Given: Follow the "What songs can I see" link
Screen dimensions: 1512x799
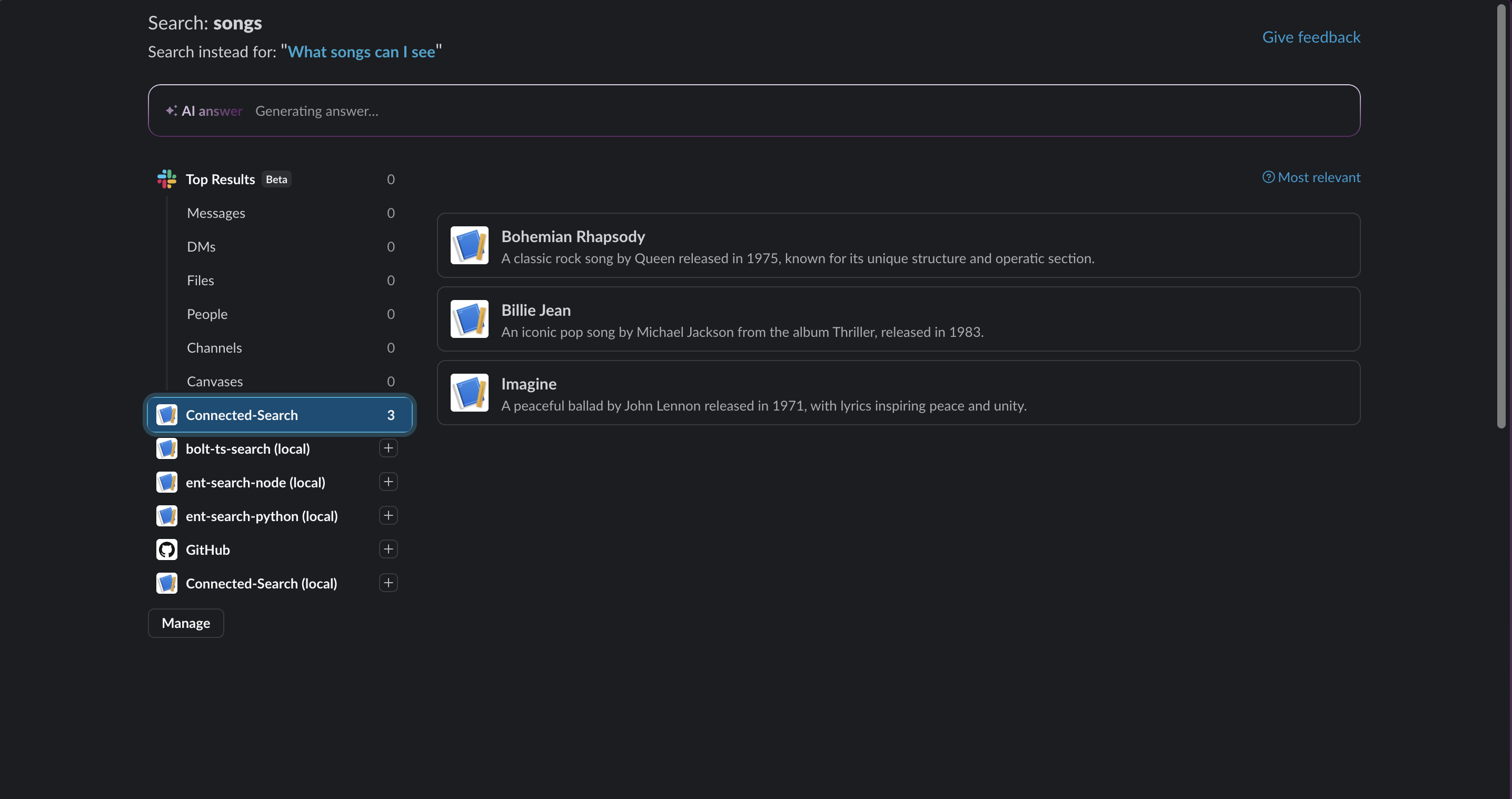Looking at the screenshot, I should tap(361, 52).
